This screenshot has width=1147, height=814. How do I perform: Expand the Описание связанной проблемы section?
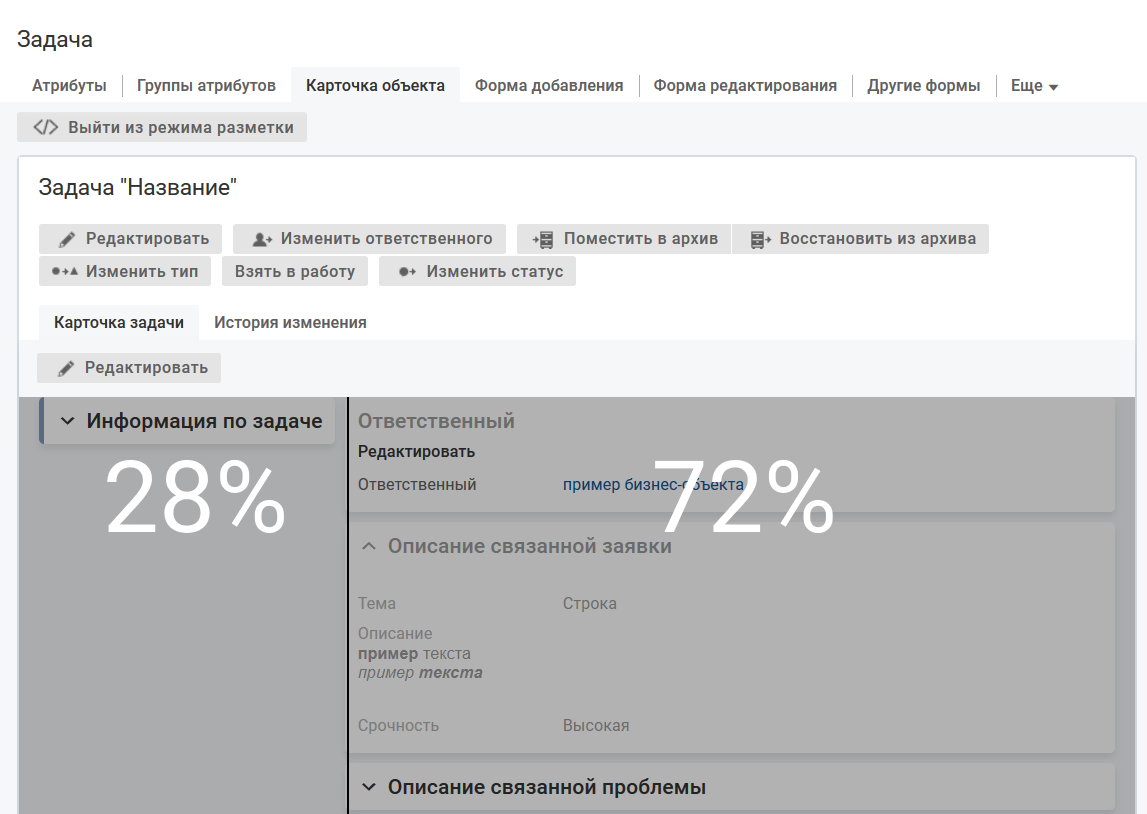tap(369, 787)
